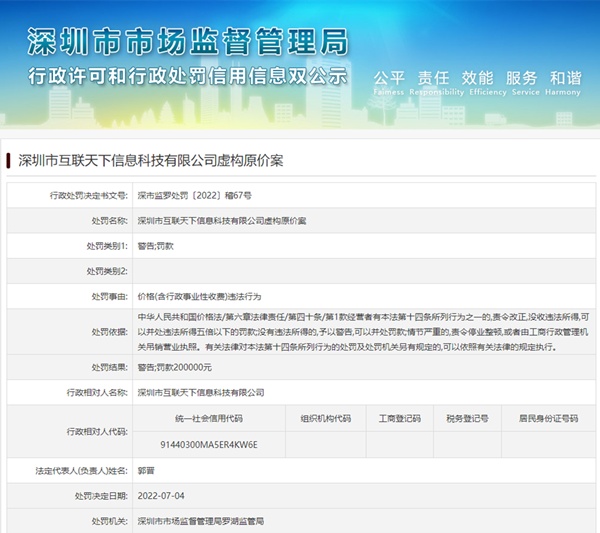Click the case heading 深圳市互联天下信息科技有限公司虚构原价案
This screenshot has width=600, height=533.
point(151,160)
